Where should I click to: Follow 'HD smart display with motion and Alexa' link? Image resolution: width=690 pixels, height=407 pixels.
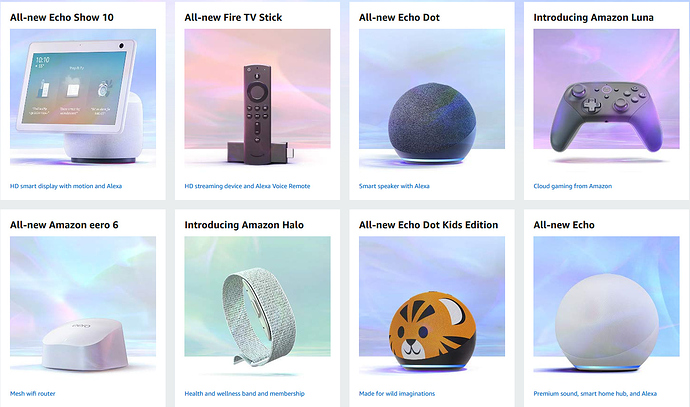click(66, 186)
